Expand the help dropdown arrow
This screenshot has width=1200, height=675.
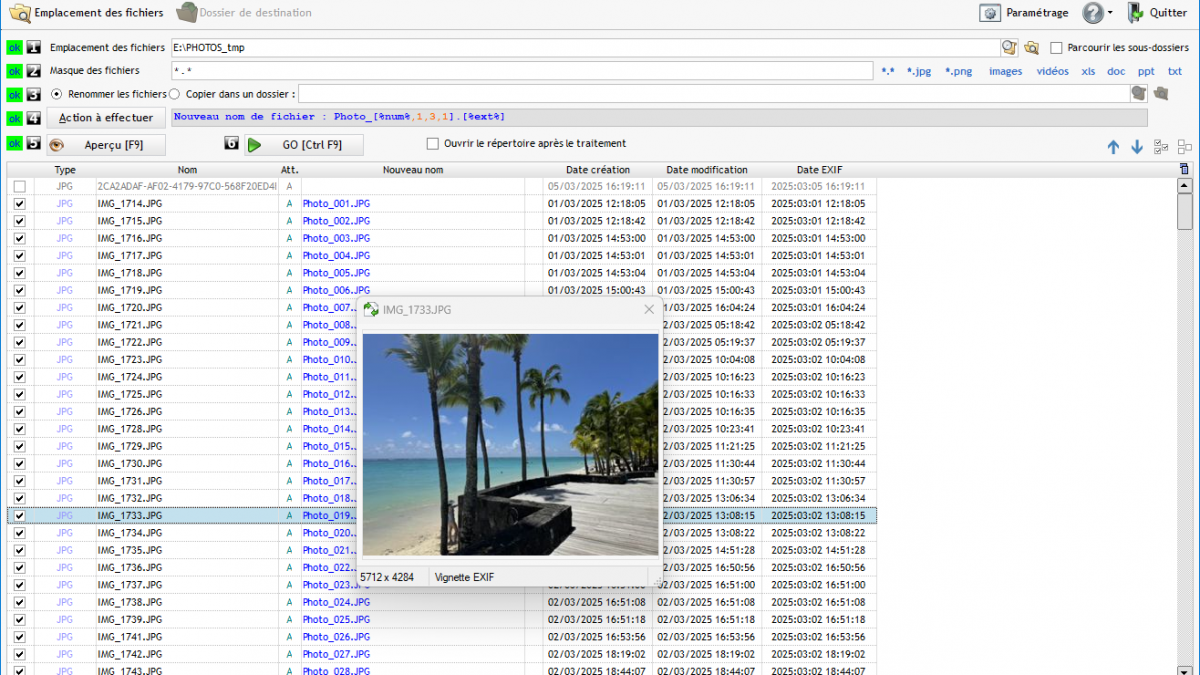(x=1110, y=14)
